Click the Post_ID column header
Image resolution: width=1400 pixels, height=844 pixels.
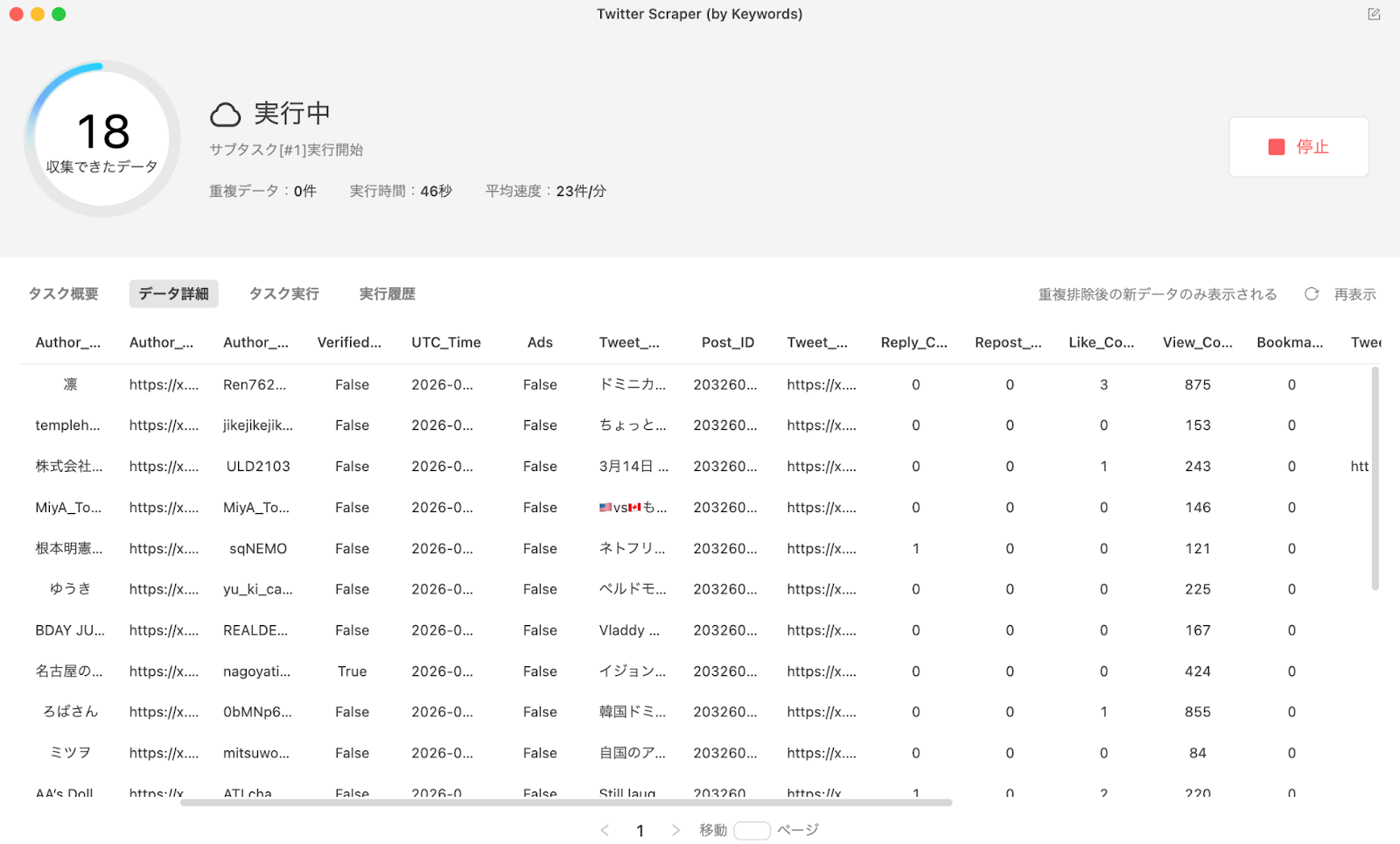[727, 342]
